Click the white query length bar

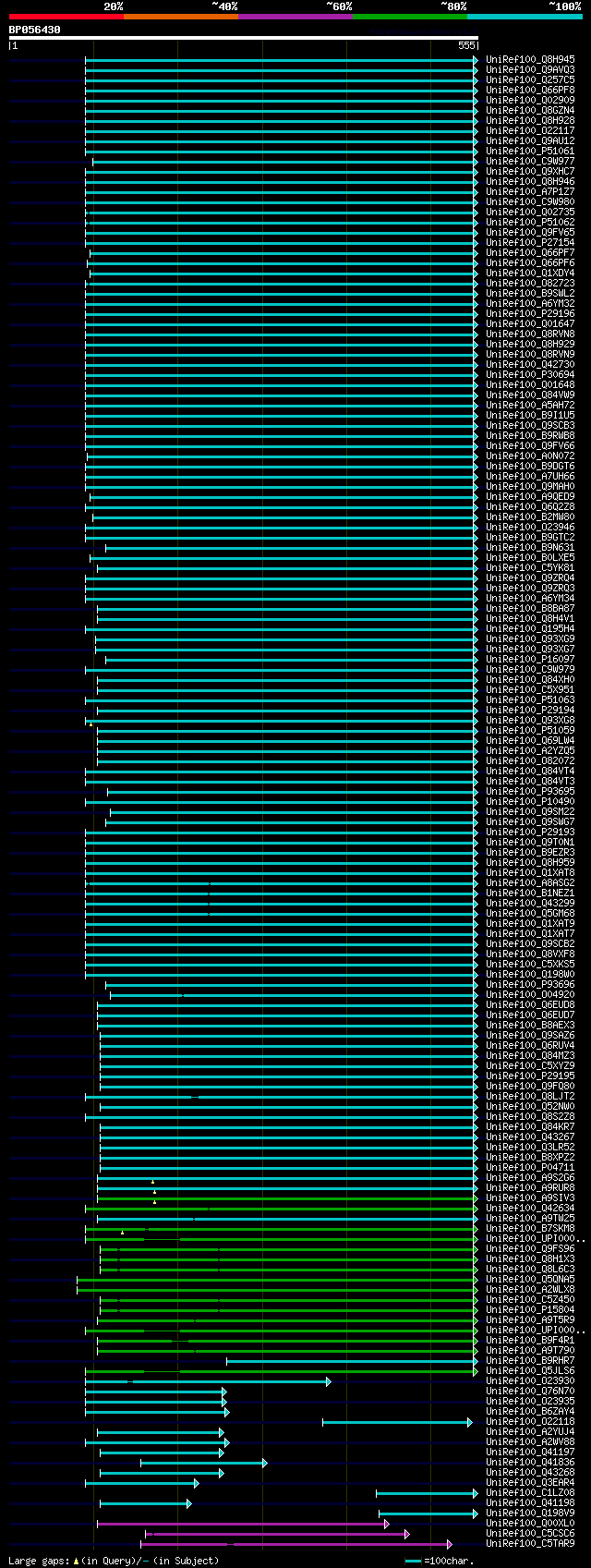point(244,38)
